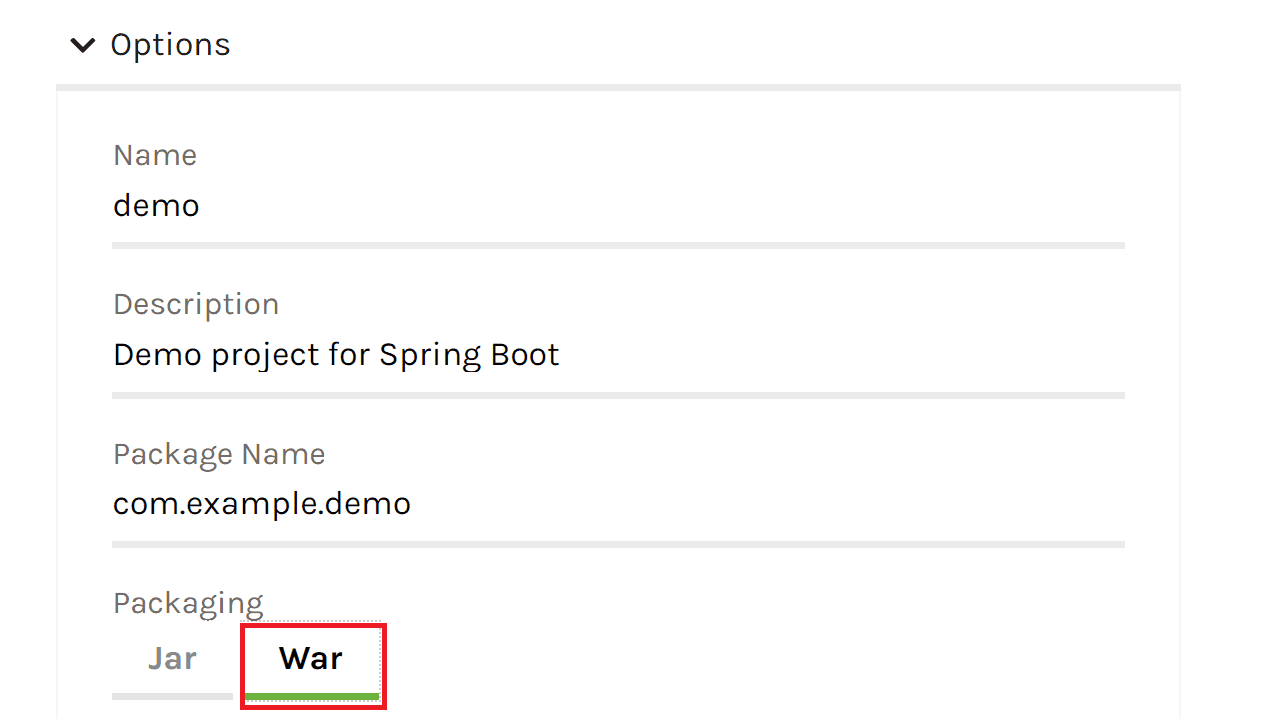Select War packaging option
Screen dimensions: 1283x719
pyautogui.click(x=311, y=659)
